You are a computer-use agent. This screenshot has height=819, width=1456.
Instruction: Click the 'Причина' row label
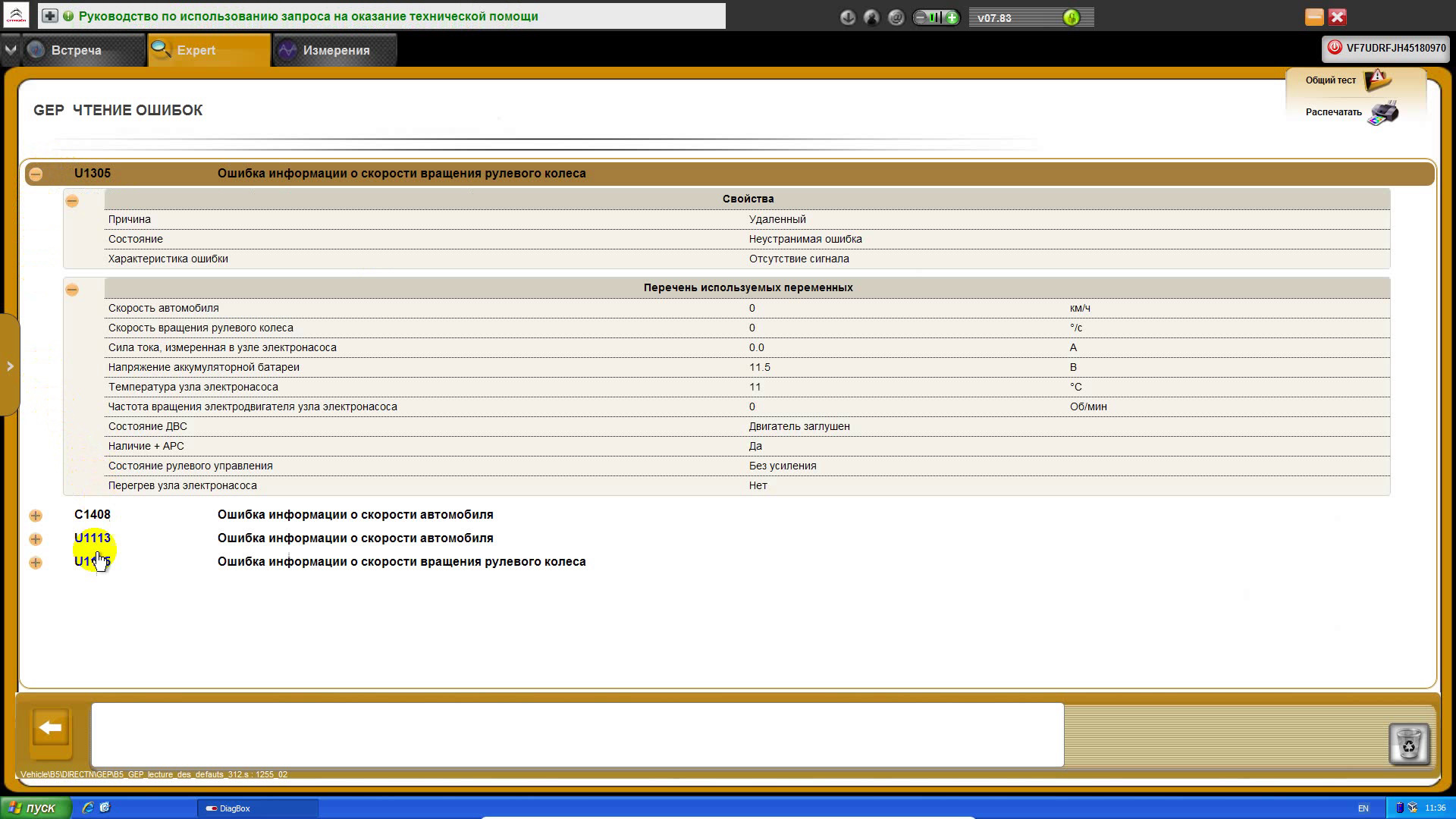click(x=130, y=219)
